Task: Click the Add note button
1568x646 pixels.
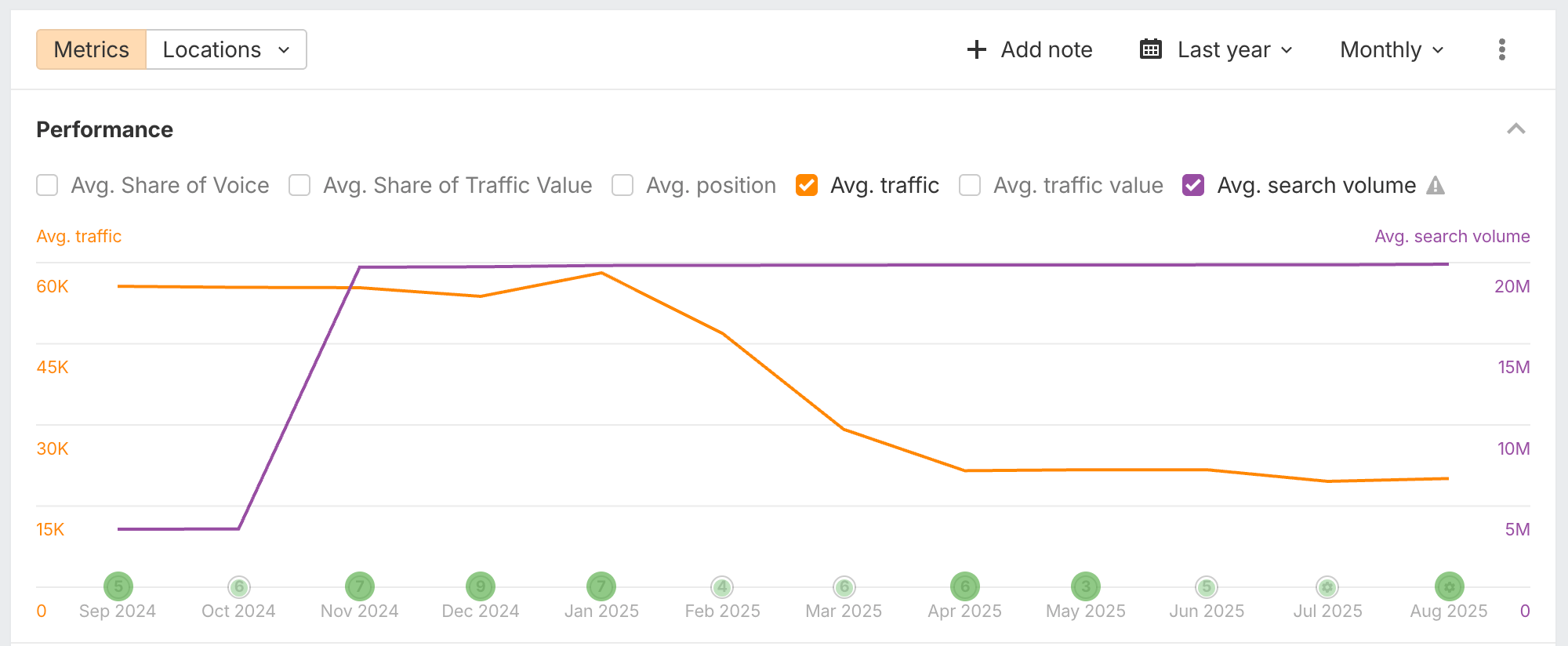Action: [1029, 49]
